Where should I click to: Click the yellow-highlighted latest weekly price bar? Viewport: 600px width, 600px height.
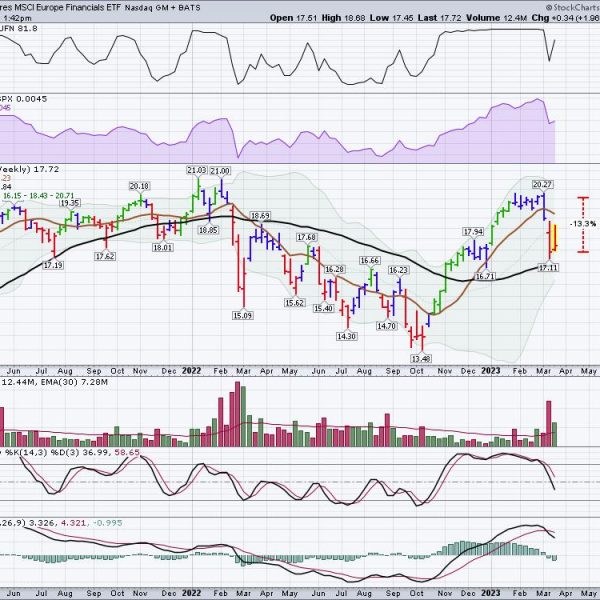tap(555, 238)
